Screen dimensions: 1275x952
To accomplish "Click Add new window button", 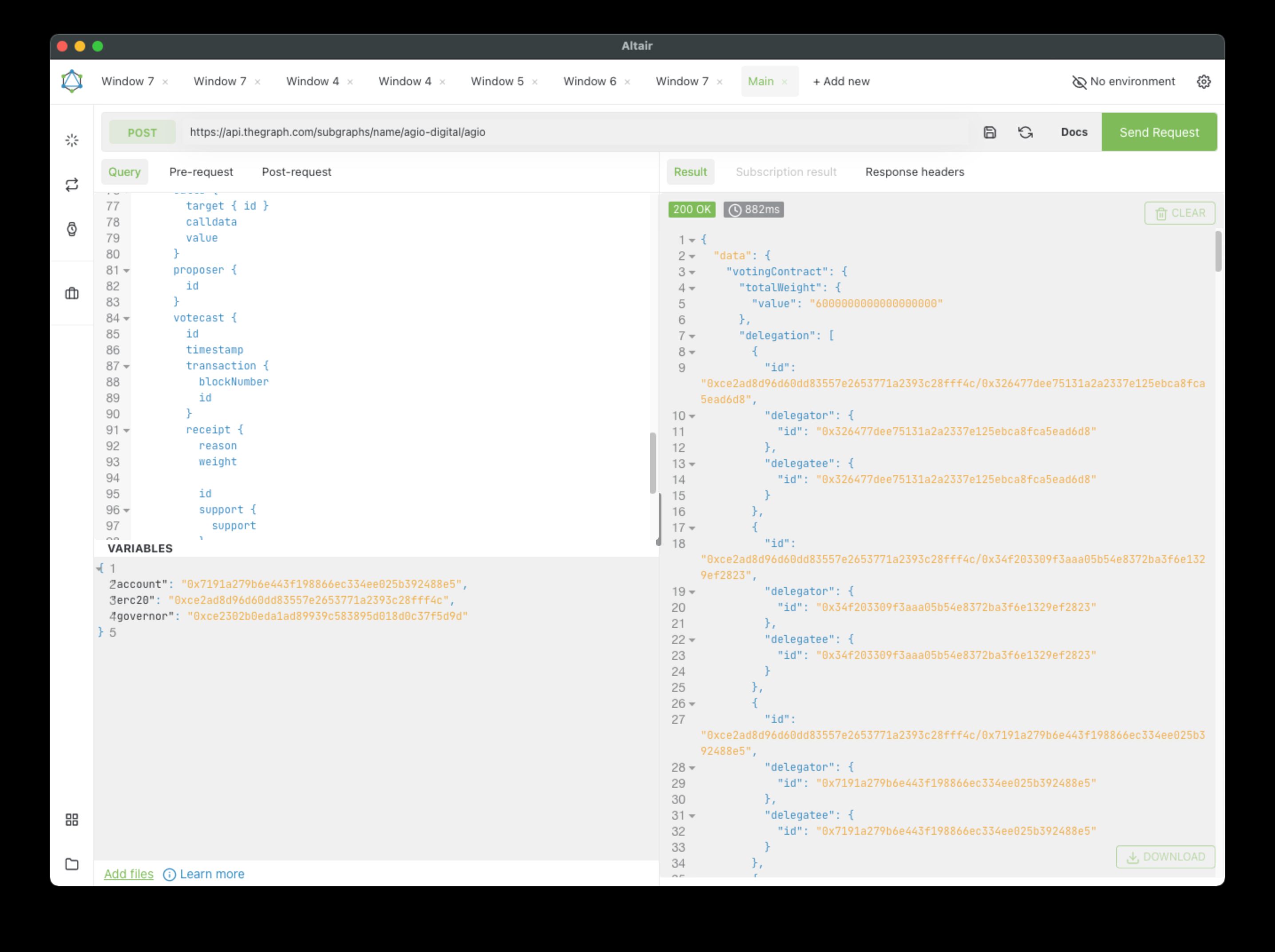I will tap(841, 81).
